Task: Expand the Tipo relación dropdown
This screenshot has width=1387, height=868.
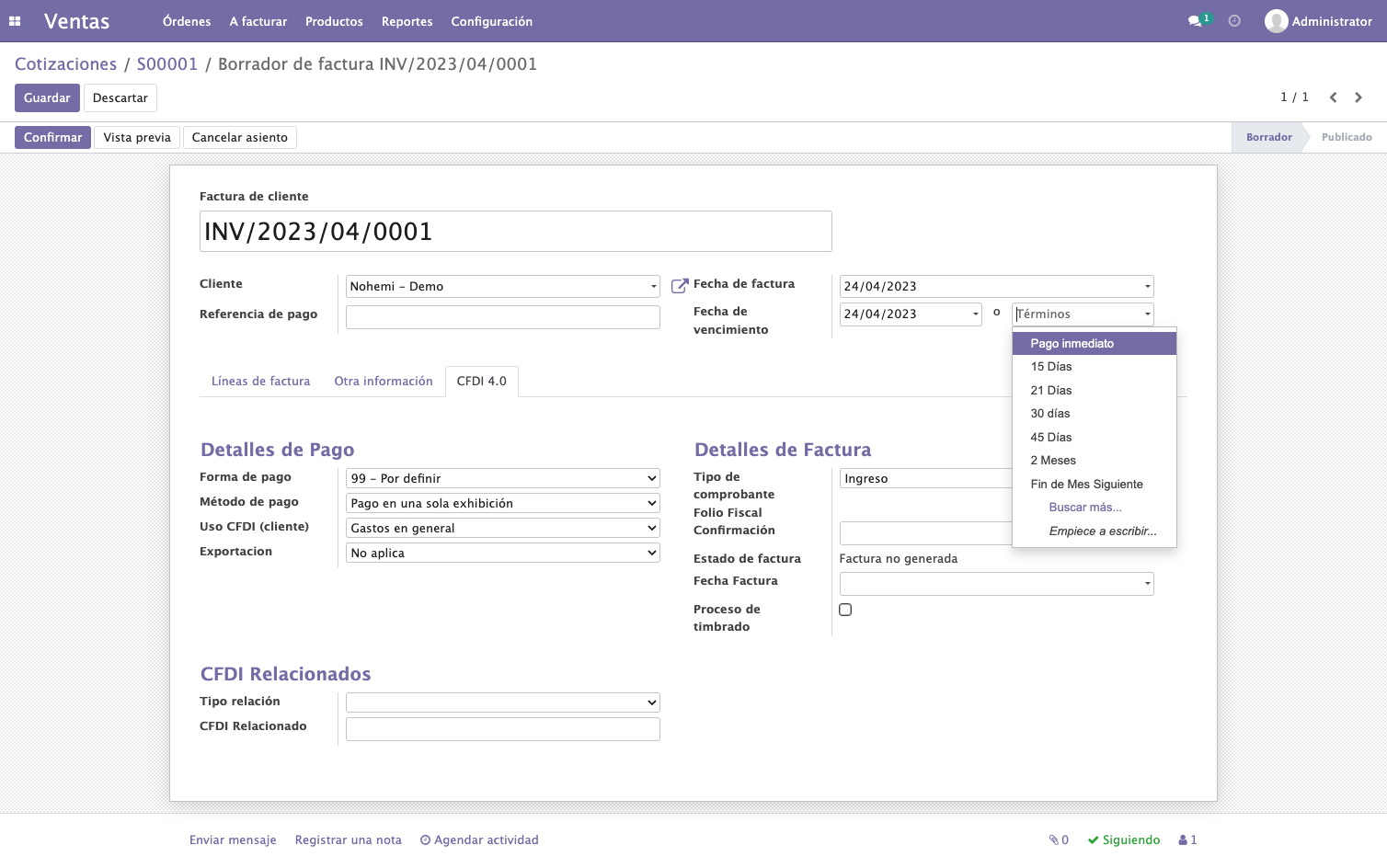Action: point(503,702)
